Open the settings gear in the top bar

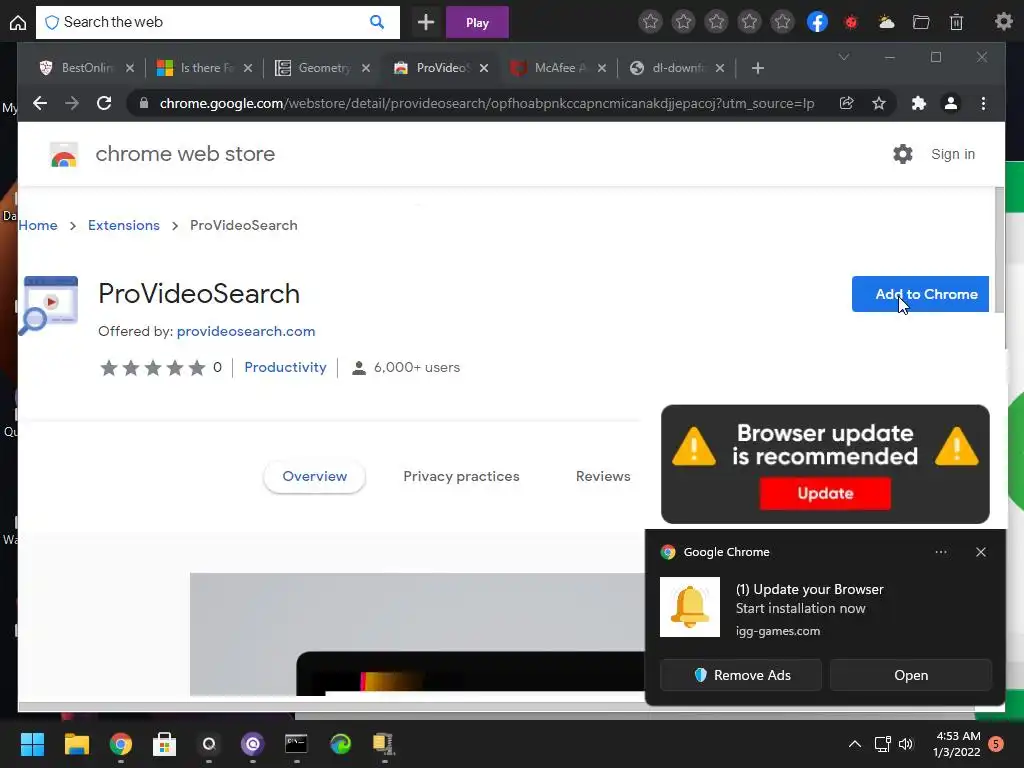click(x=1003, y=22)
